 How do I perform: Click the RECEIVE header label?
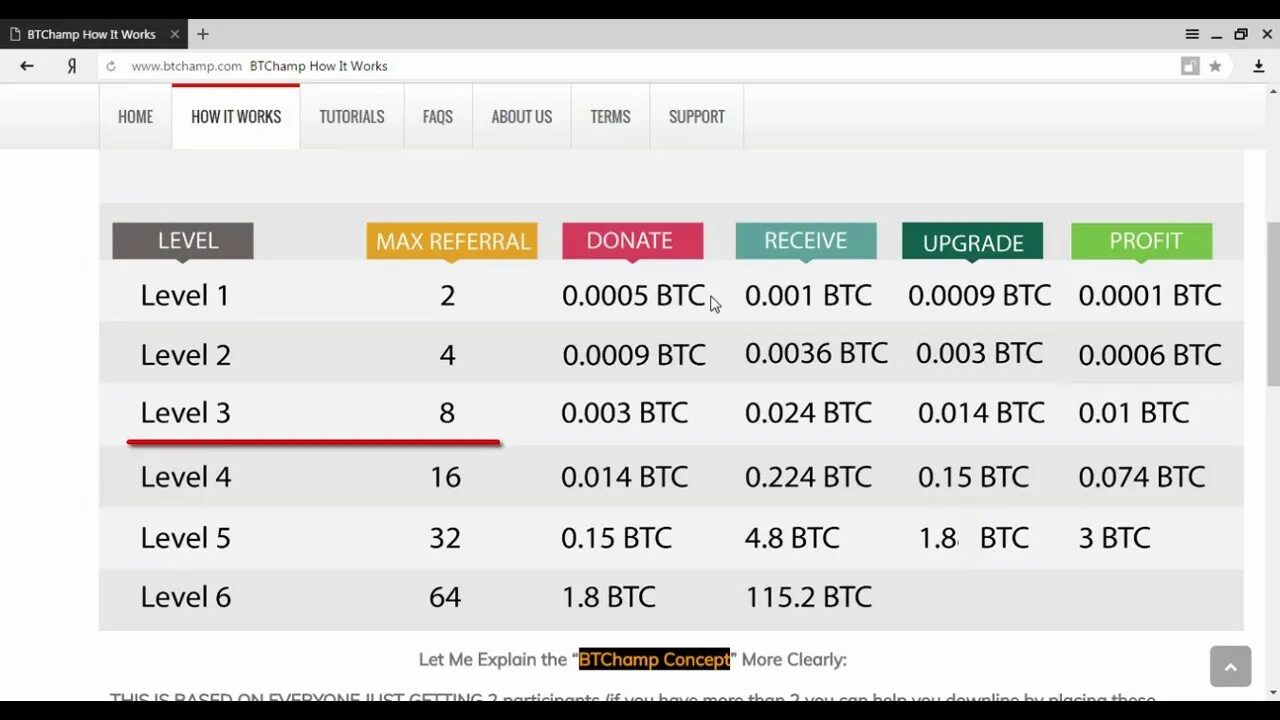pyautogui.click(x=806, y=241)
